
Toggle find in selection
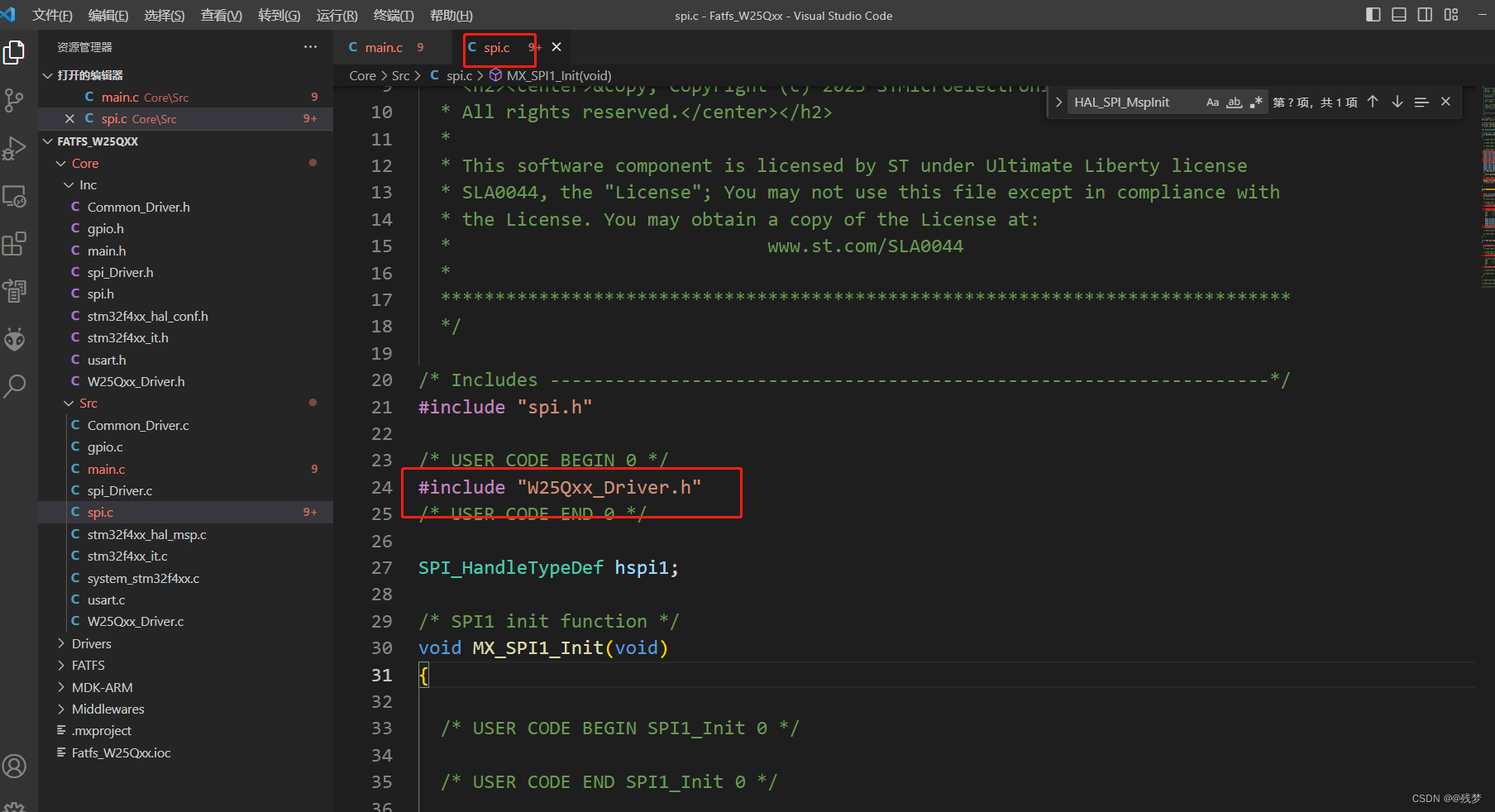[x=1421, y=102]
